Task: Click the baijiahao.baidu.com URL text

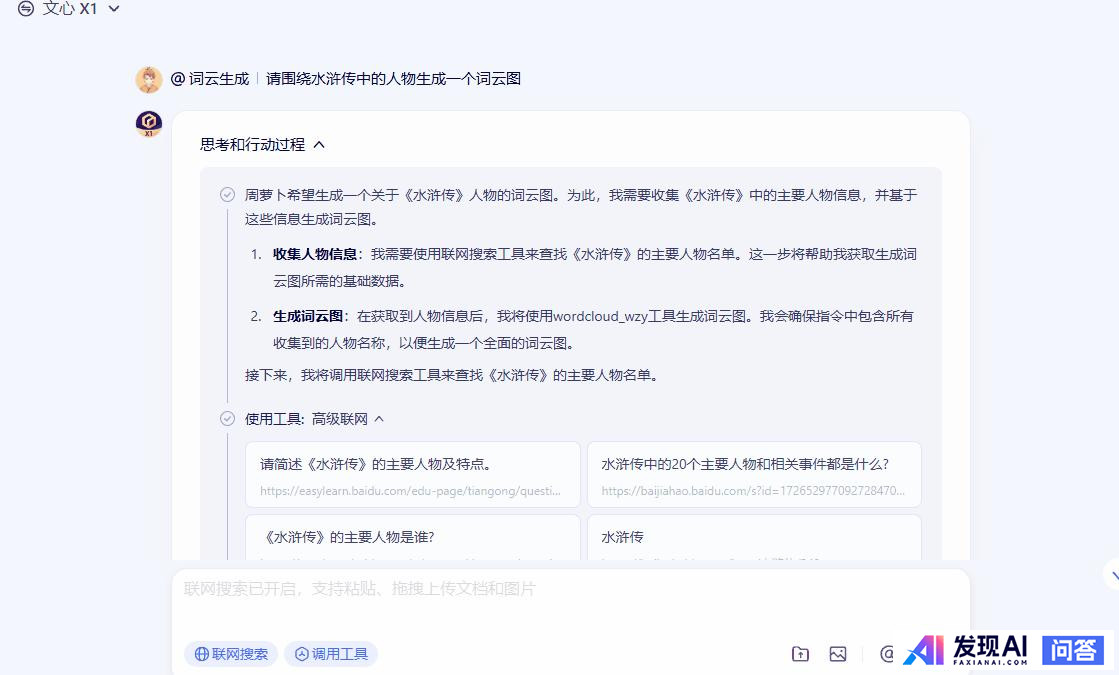Action: pyautogui.click(x=753, y=491)
